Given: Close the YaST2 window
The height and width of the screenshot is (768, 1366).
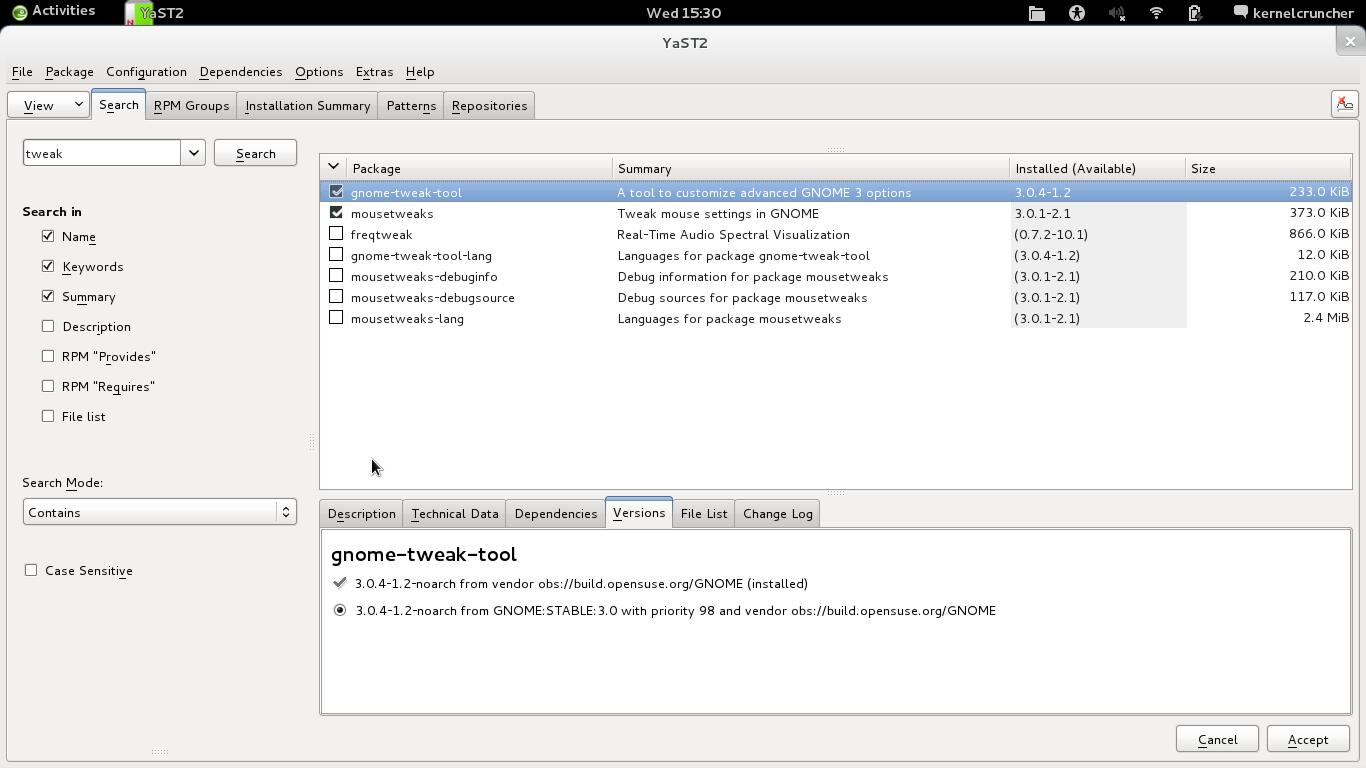Looking at the screenshot, I should 1350,41.
